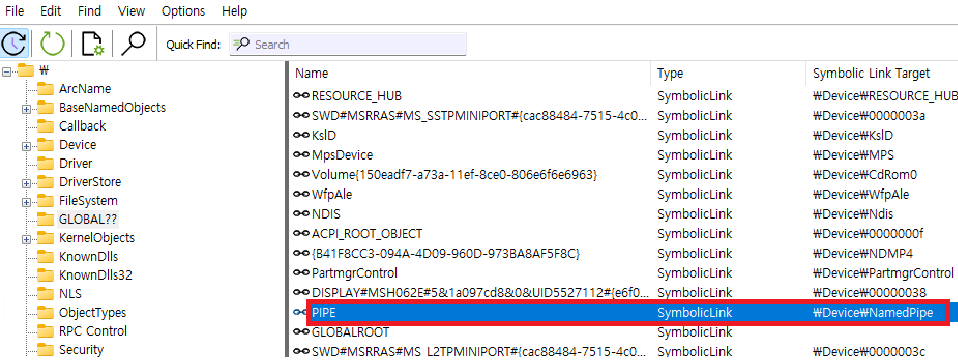Image resolution: width=958 pixels, height=364 pixels.
Task: Sort by Symbolic Link Target column header
Action: (x=871, y=73)
